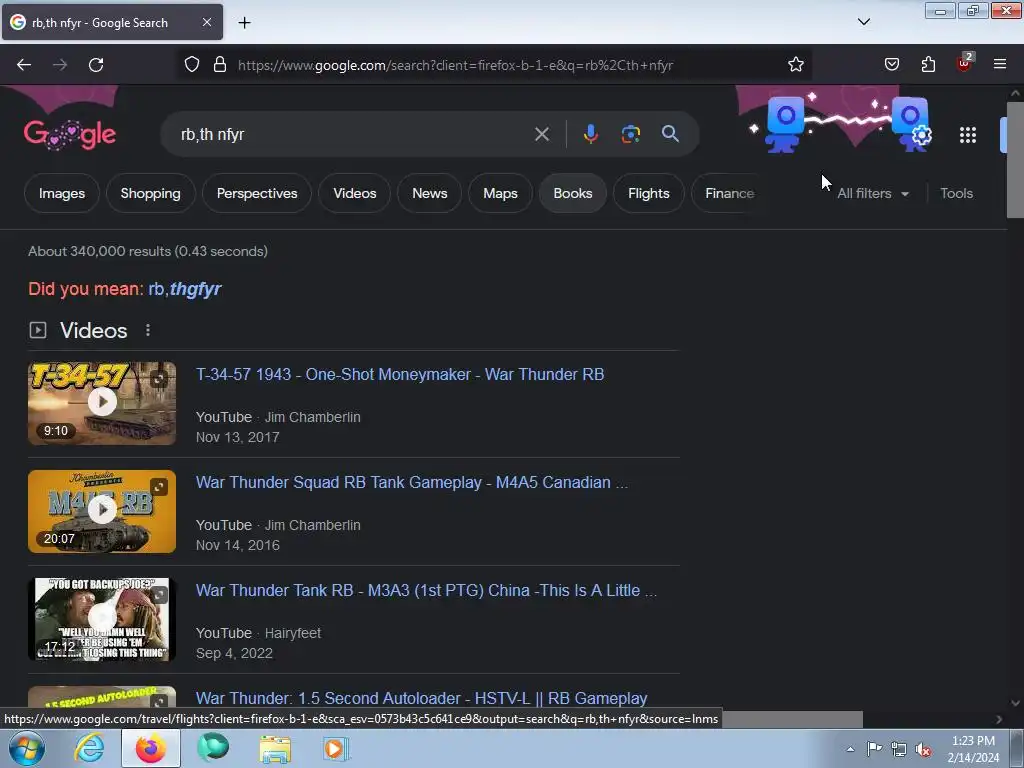Viewport: 1024px width, 768px height.
Task: Reload the current page
Action: pyautogui.click(x=96, y=65)
